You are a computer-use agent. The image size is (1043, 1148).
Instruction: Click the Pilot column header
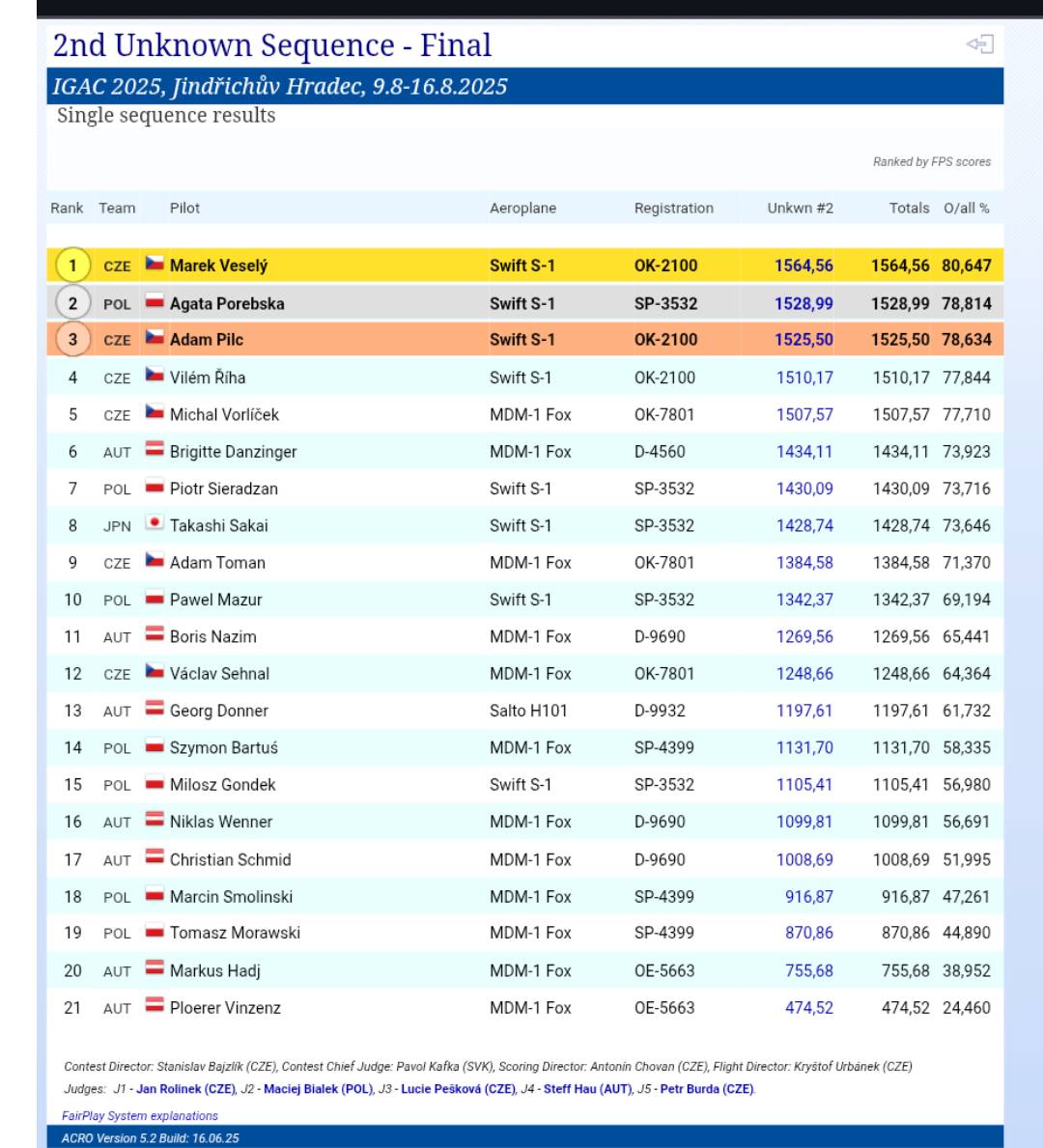click(x=184, y=209)
